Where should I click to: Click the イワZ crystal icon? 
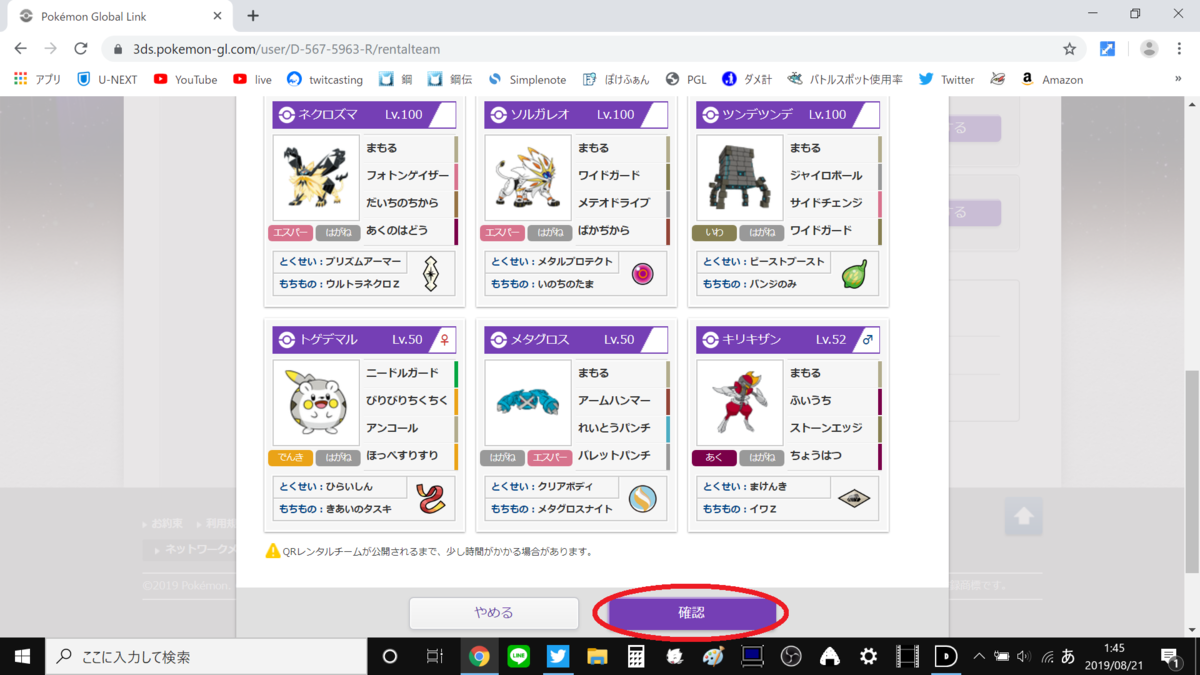(x=854, y=498)
